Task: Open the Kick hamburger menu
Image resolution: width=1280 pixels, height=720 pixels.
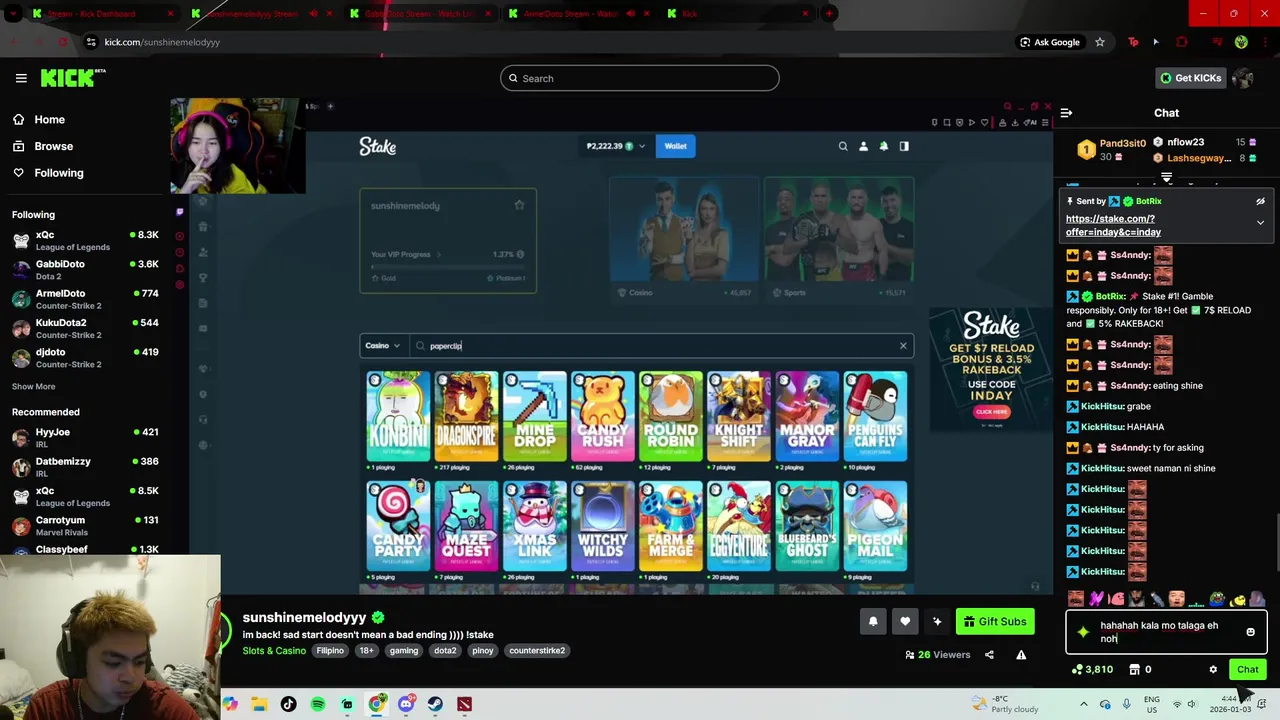Action: pyautogui.click(x=21, y=78)
